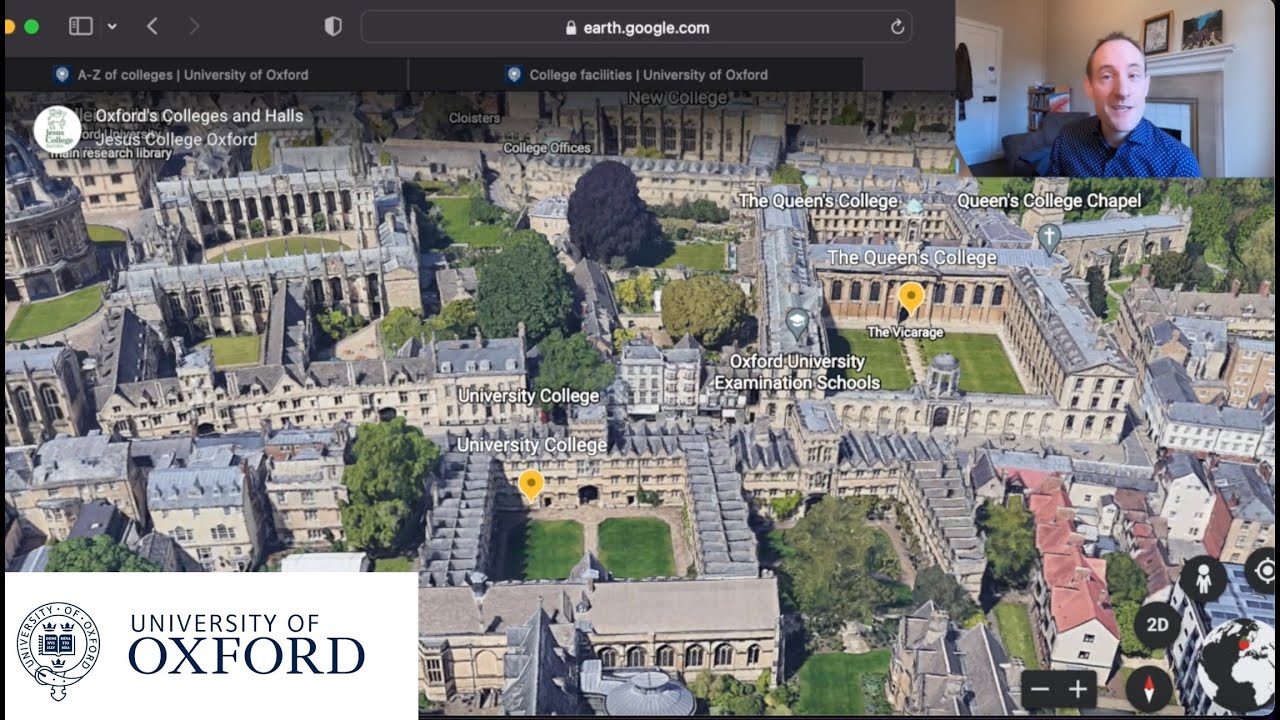Expand the sidebar options chevron
This screenshot has height=720, width=1280.
(112, 26)
